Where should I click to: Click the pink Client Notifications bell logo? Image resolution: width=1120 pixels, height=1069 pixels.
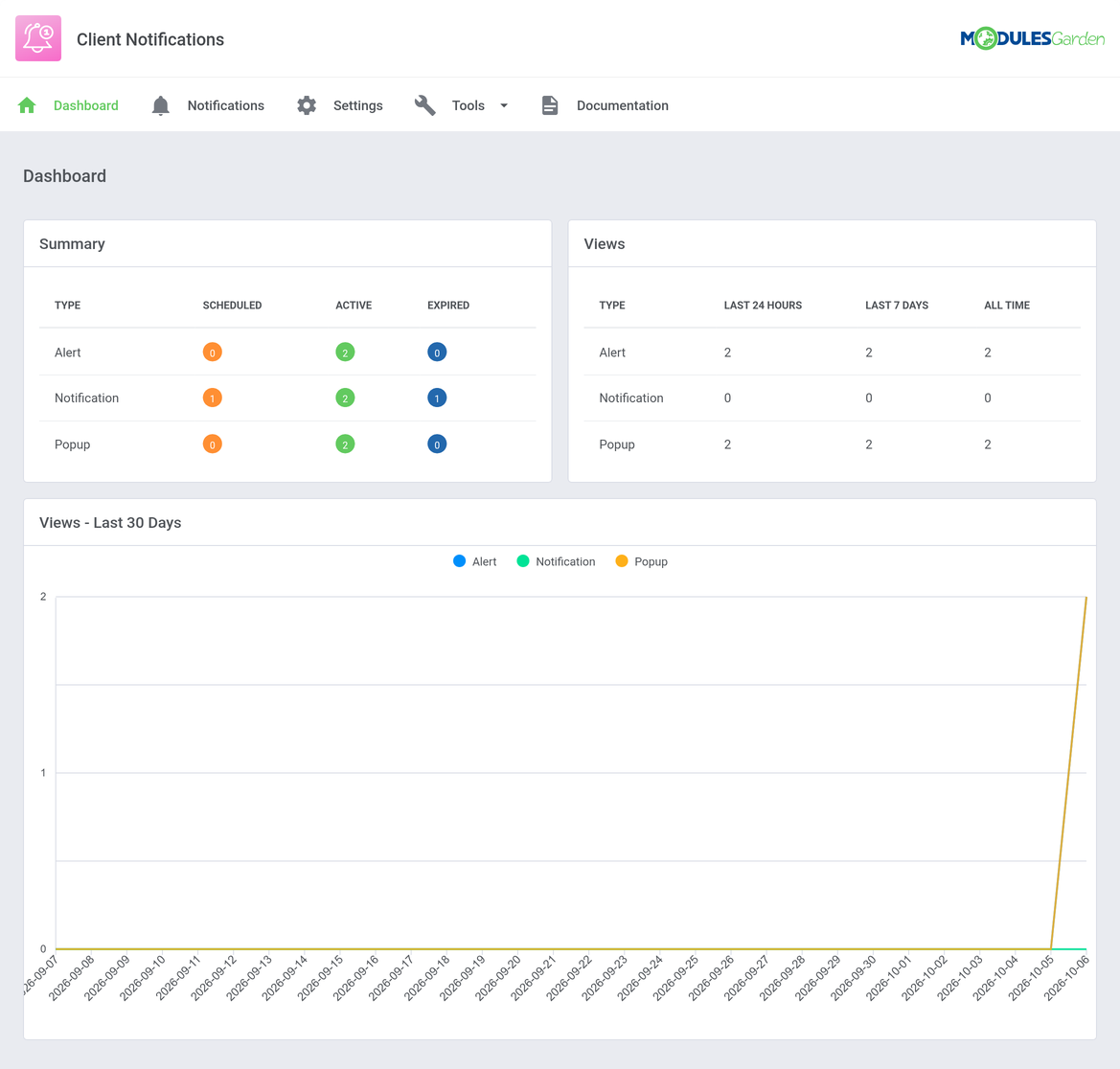pyautogui.click(x=38, y=38)
